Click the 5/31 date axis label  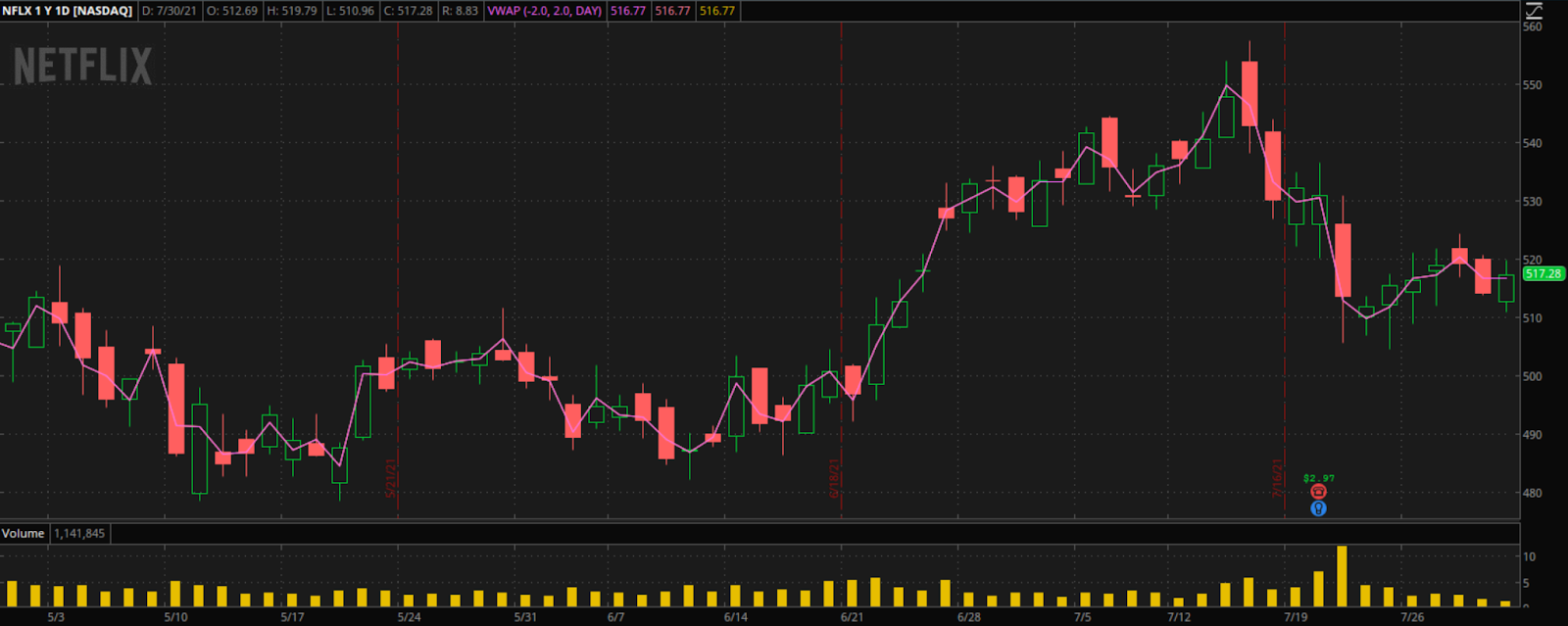525,617
